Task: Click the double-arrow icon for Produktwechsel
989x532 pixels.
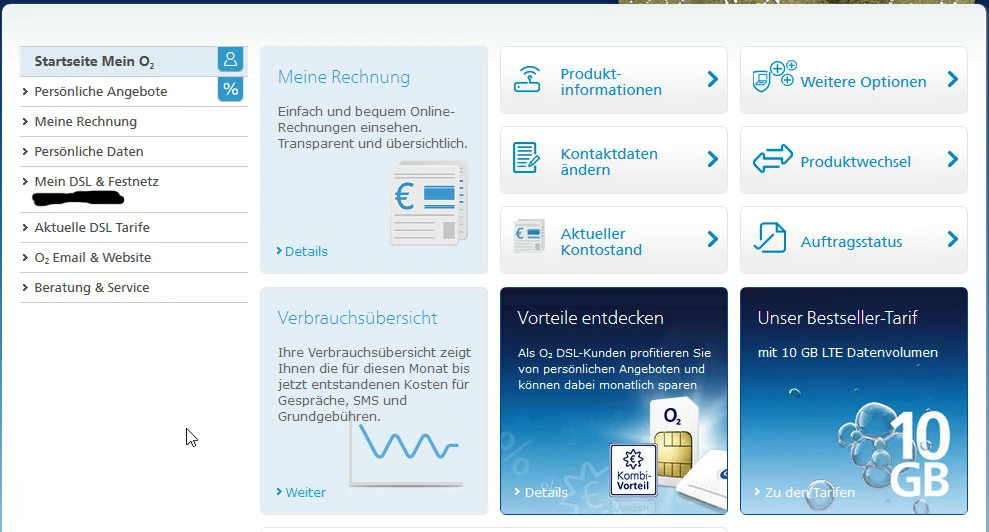Action: [773, 158]
